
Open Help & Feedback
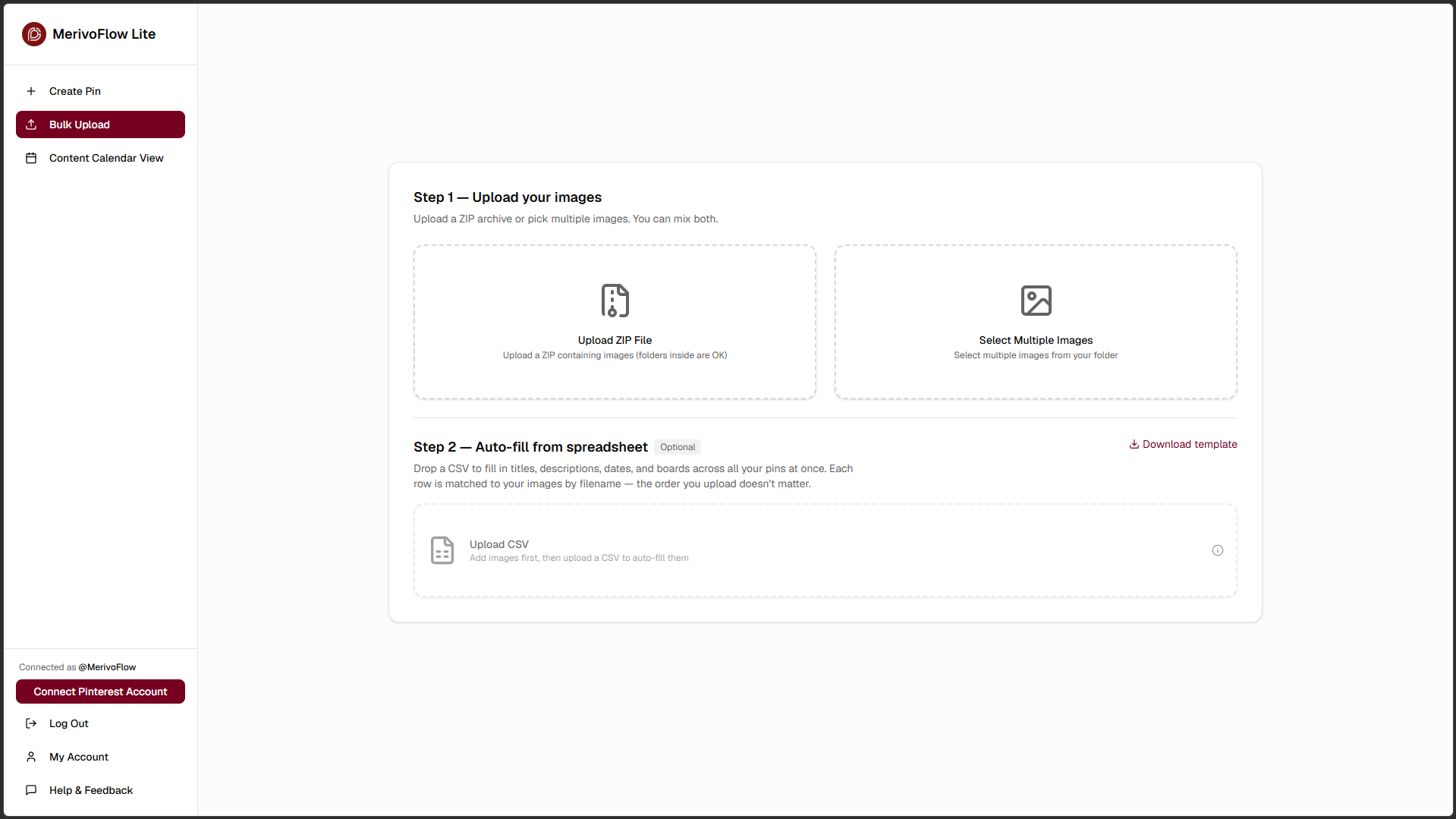tap(100, 790)
